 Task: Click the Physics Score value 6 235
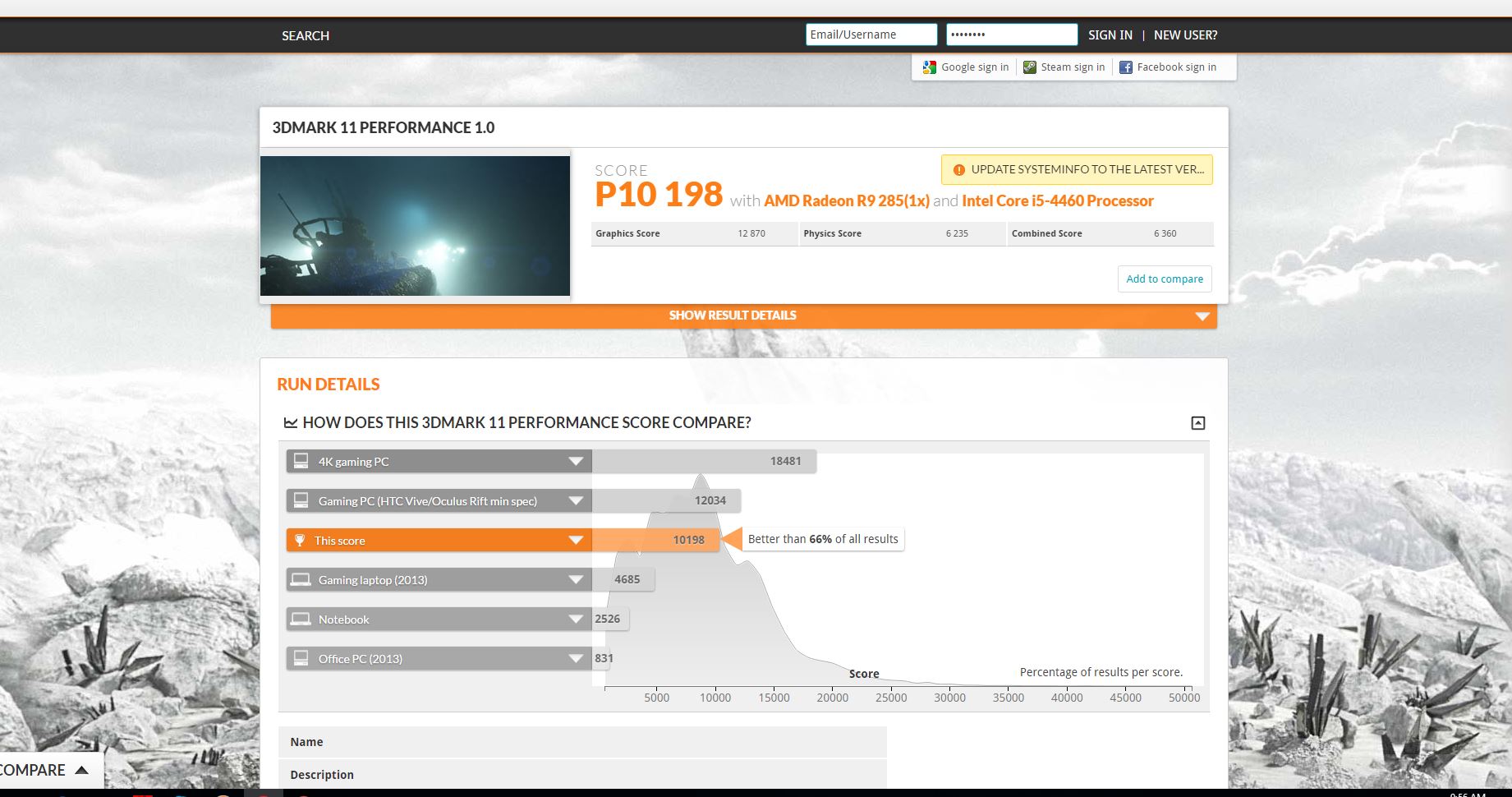point(957,234)
